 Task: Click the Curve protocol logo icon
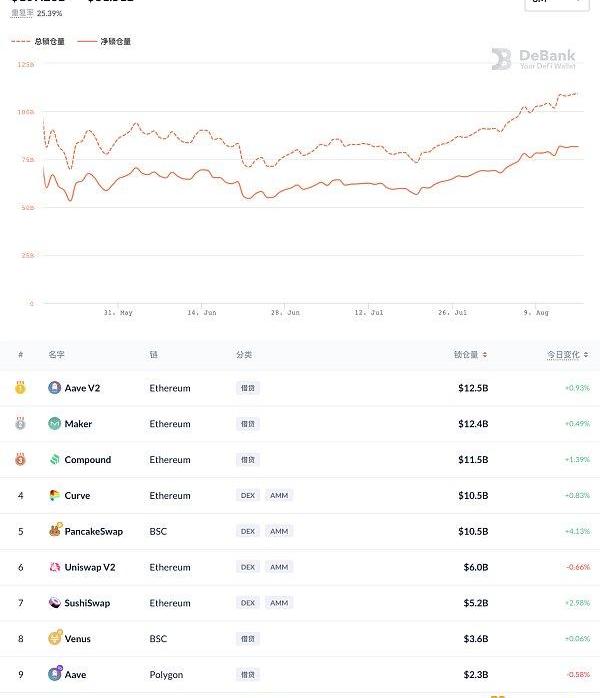click(x=55, y=496)
